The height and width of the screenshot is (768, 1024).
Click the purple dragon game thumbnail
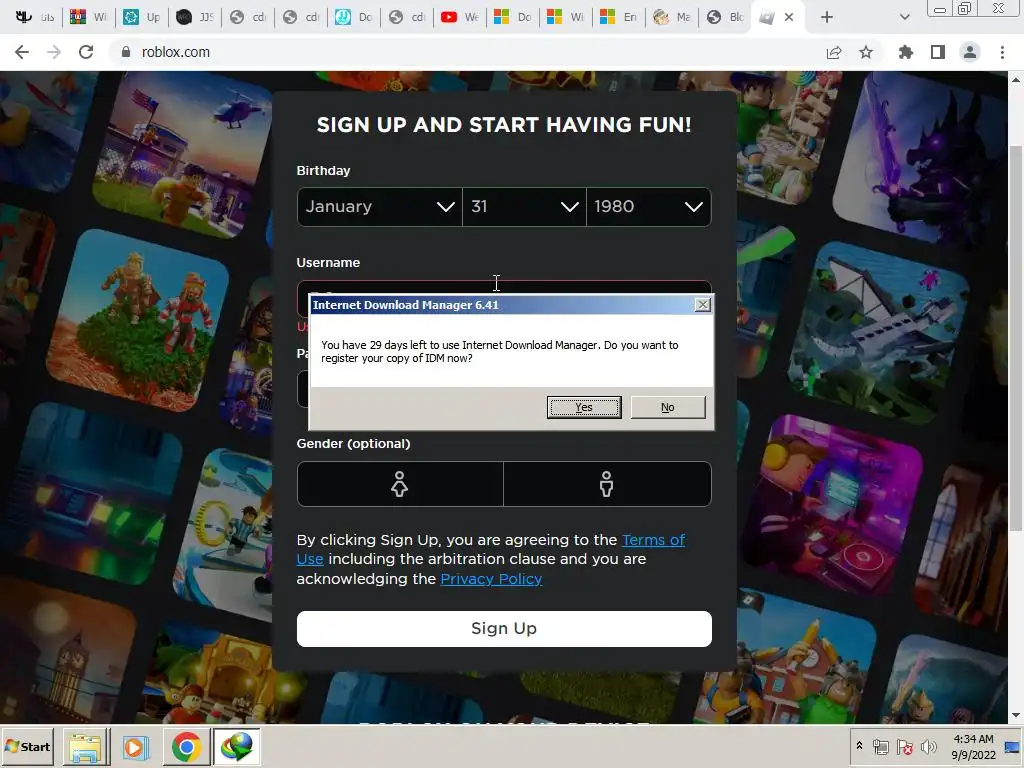tap(921, 159)
